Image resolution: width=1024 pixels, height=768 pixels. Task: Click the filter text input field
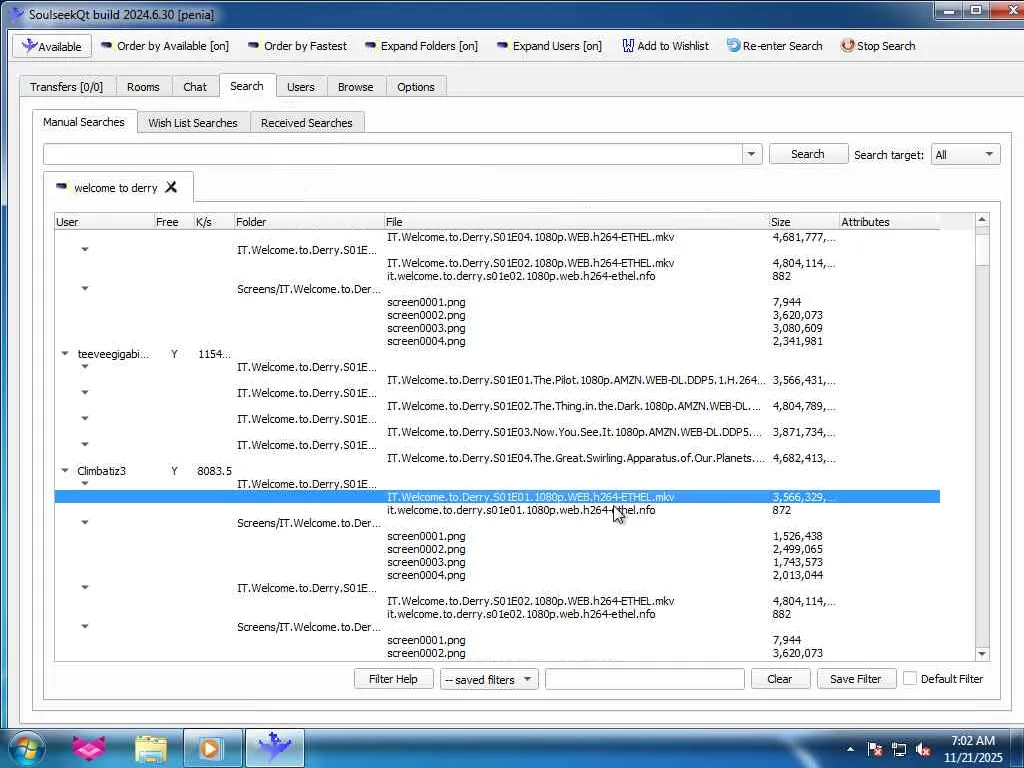pyautogui.click(x=645, y=679)
